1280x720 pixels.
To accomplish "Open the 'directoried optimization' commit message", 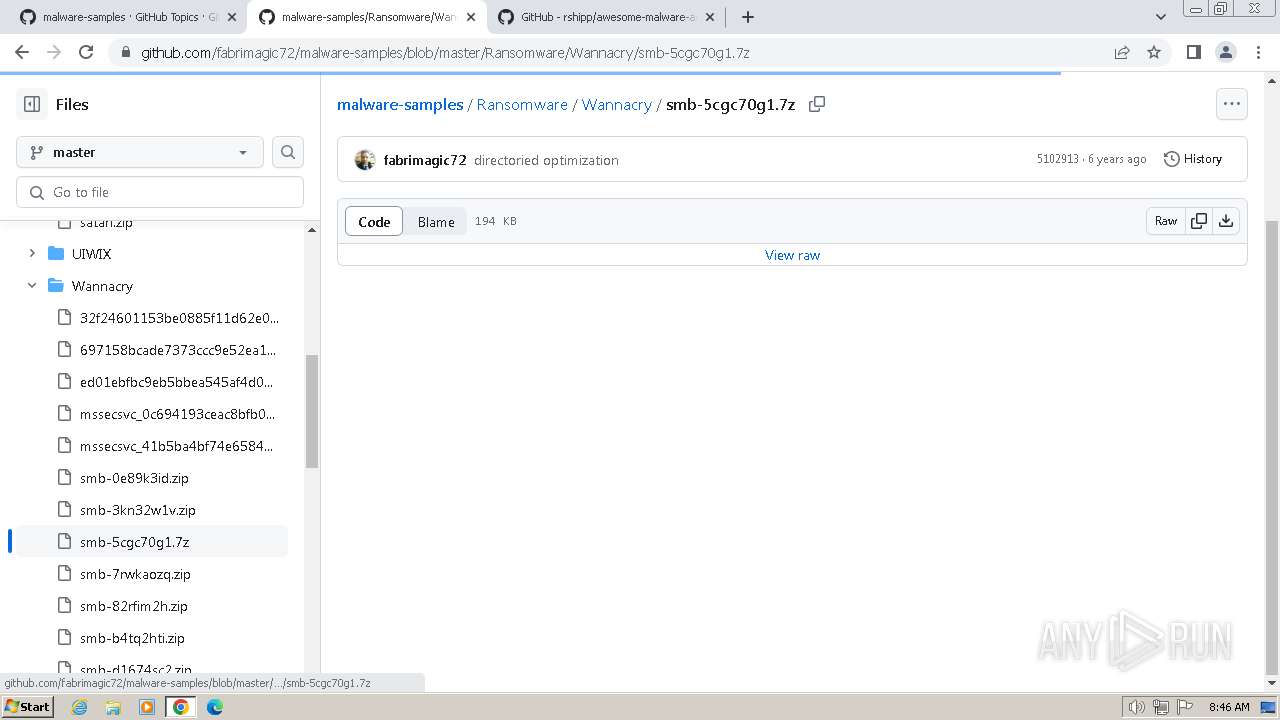I will click(546, 160).
